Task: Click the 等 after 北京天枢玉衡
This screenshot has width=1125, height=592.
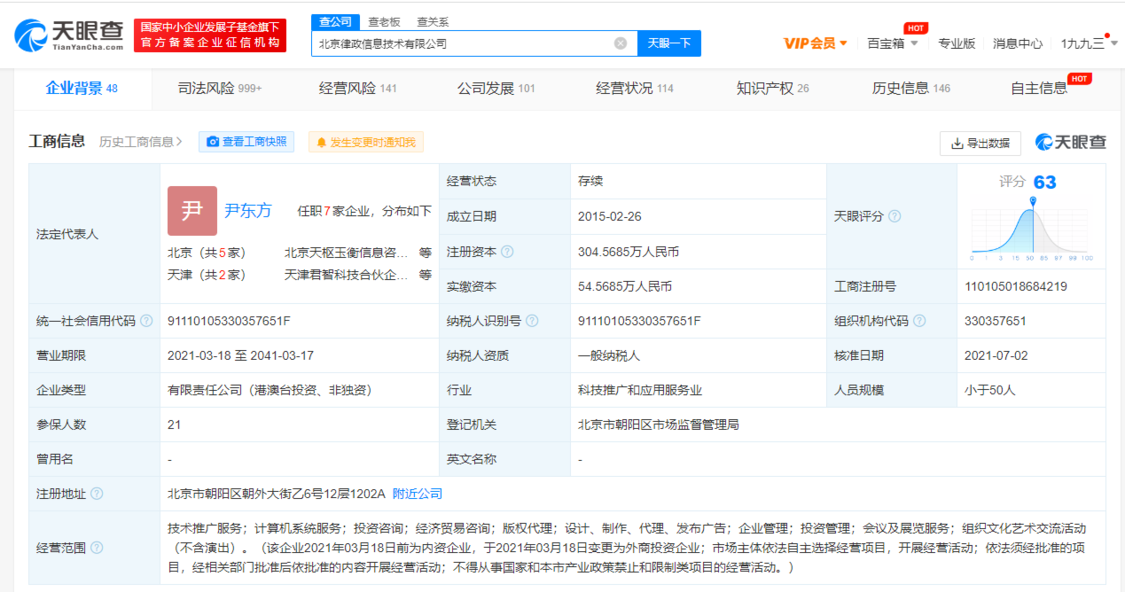Action: click(425, 253)
